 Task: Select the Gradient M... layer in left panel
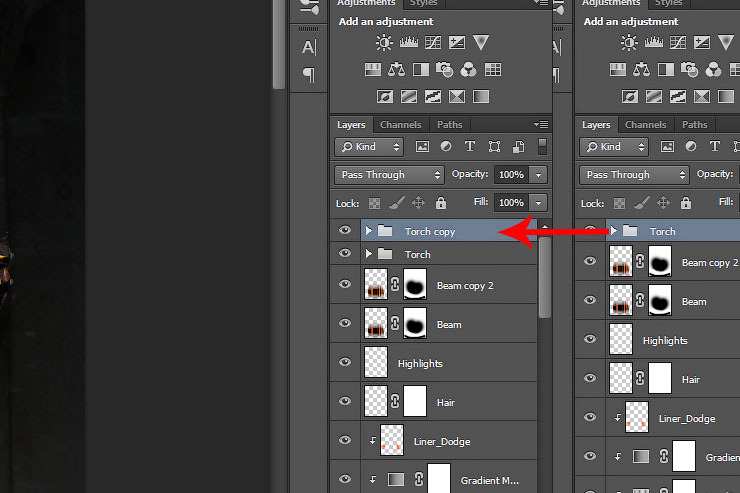488,480
